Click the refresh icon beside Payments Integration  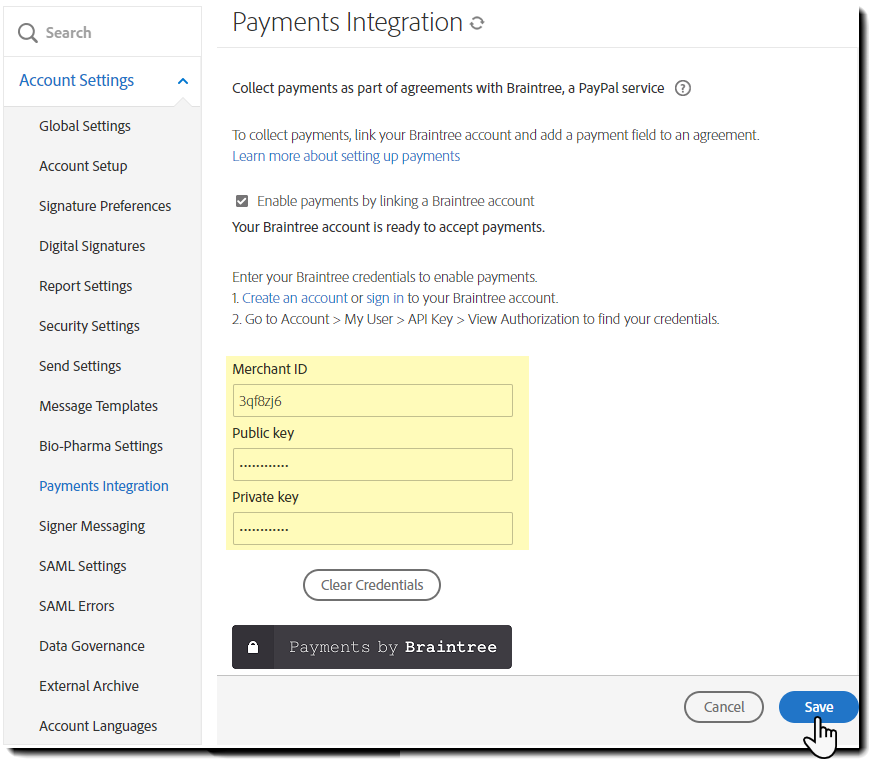pyautogui.click(x=477, y=23)
